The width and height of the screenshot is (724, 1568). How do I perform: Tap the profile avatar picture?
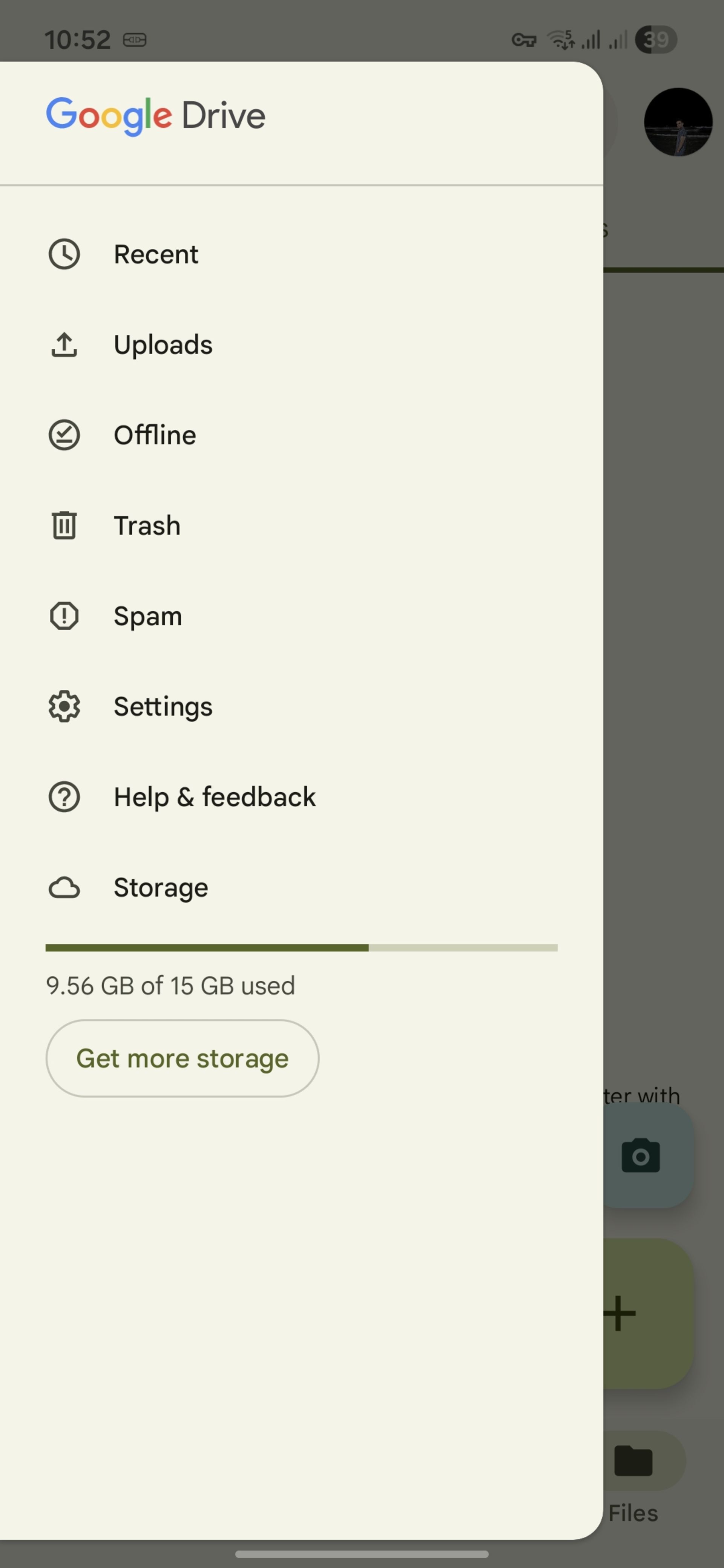(x=678, y=122)
